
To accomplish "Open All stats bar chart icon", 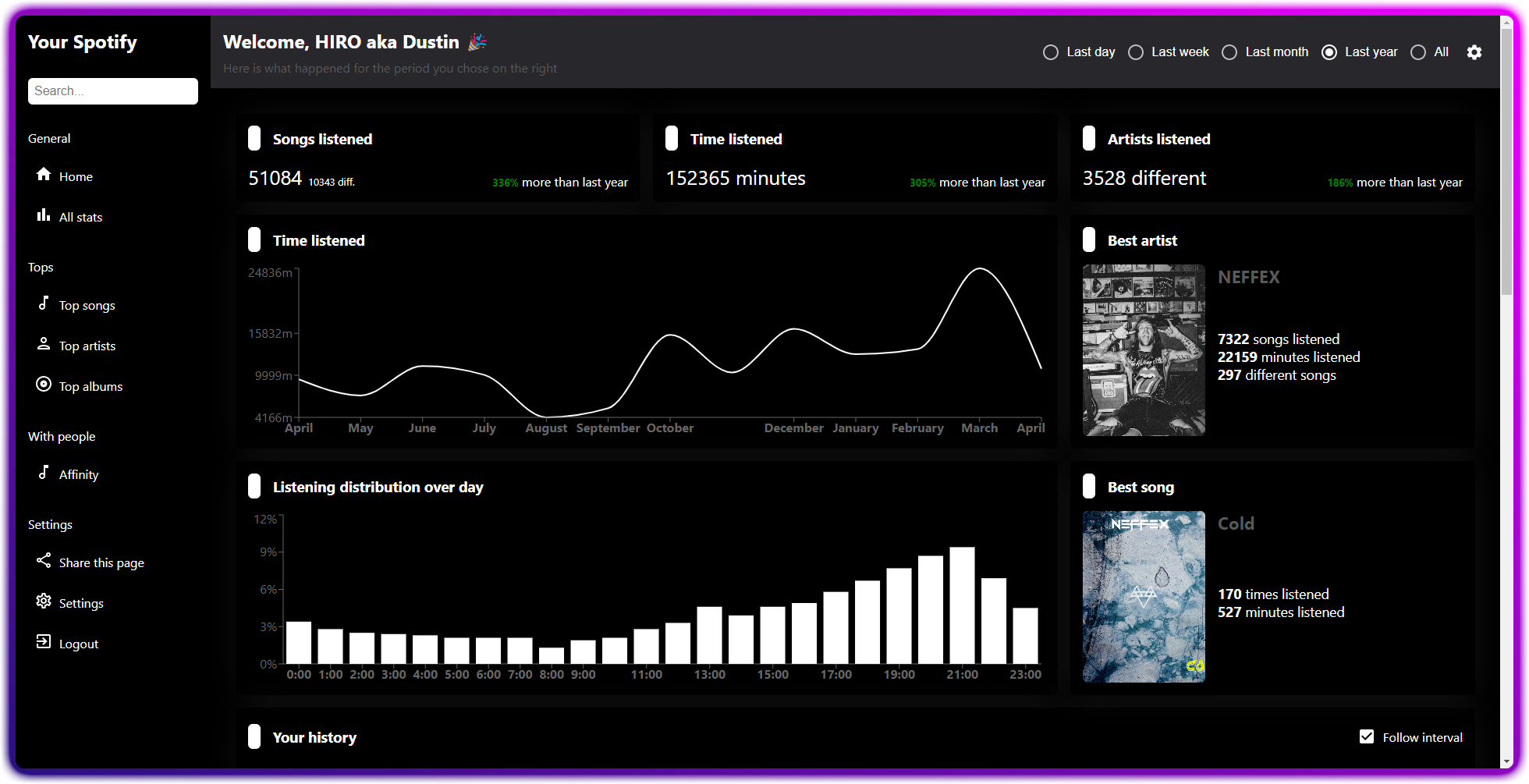I will (44, 215).
